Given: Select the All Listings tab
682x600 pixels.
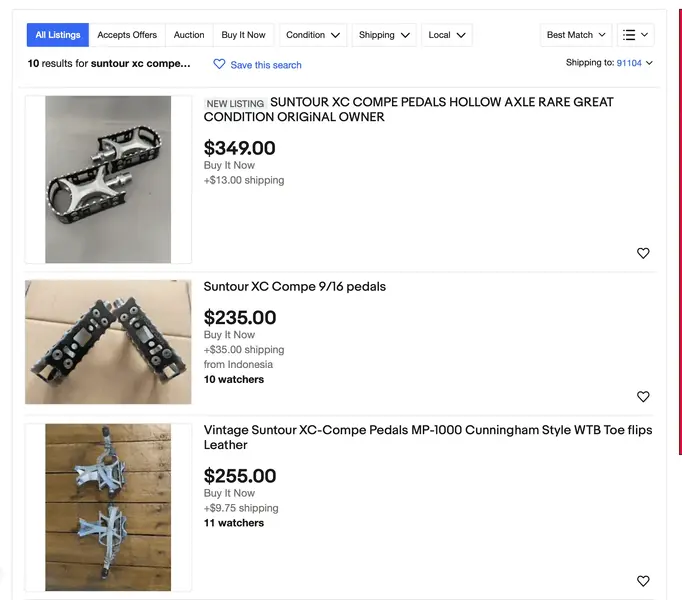Looking at the screenshot, I should pyautogui.click(x=58, y=35).
